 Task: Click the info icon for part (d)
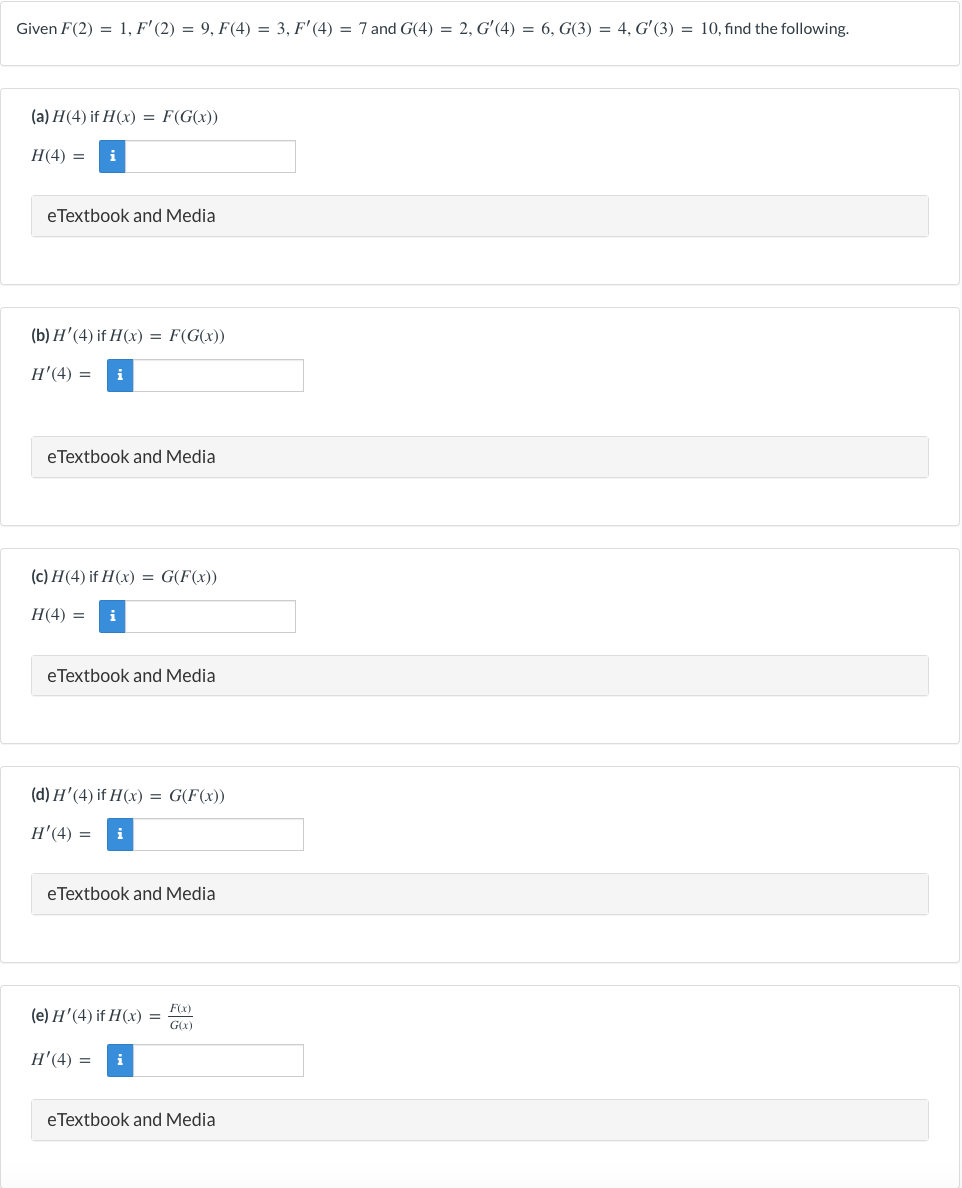(120, 834)
